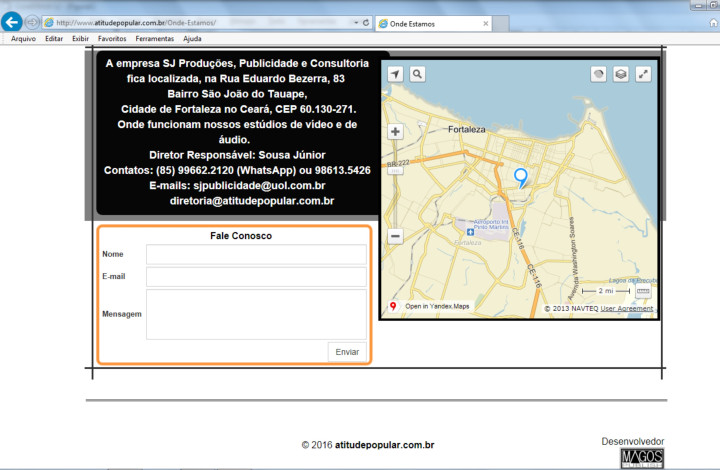This screenshot has width=720, height=470.
Task: Expand the map to fullscreen
Action: point(643,74)
